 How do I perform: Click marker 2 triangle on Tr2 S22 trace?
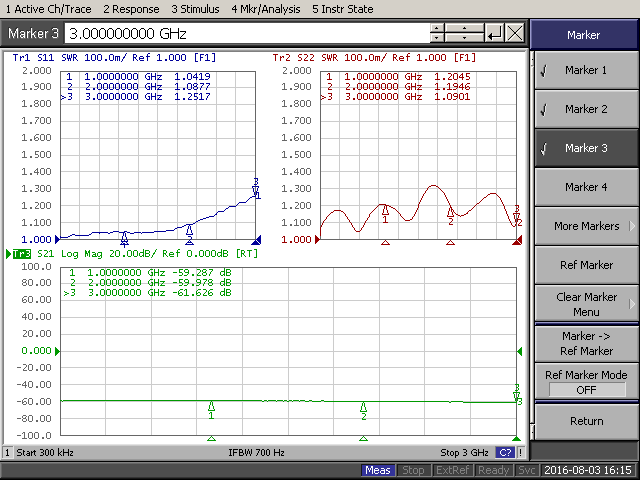[x=450, y=212]
